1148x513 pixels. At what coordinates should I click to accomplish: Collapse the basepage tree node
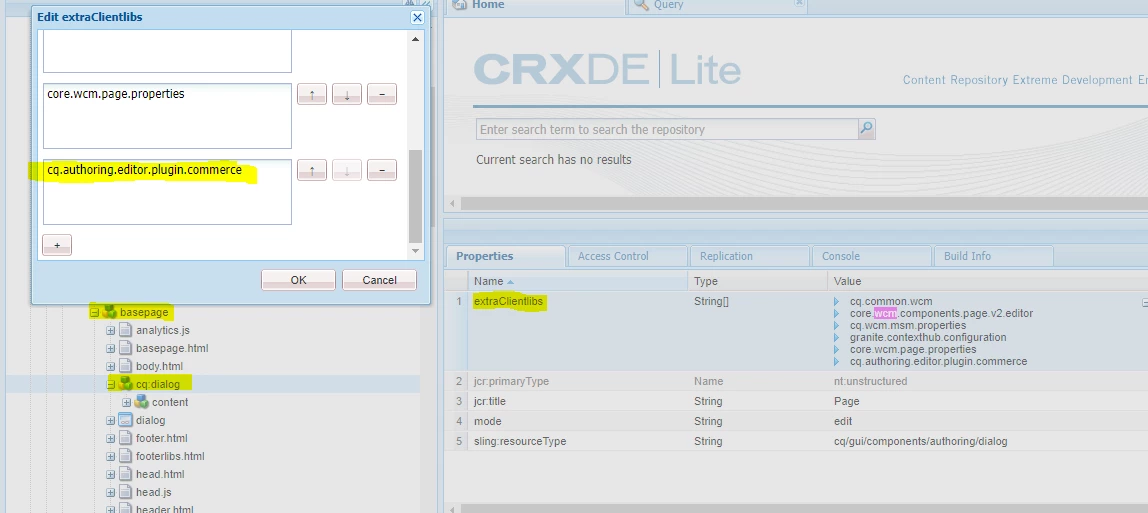point(94,312)
